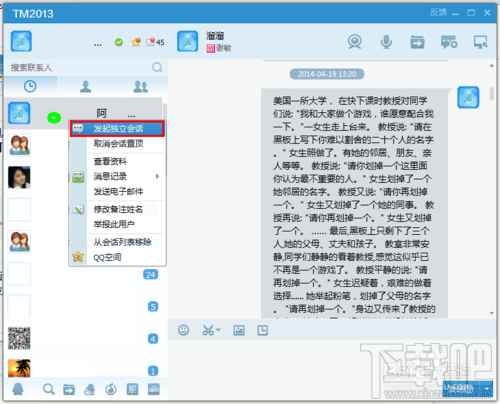
Task: Open the sunset palm tree avatar conversation
Action: click(19, 368)
